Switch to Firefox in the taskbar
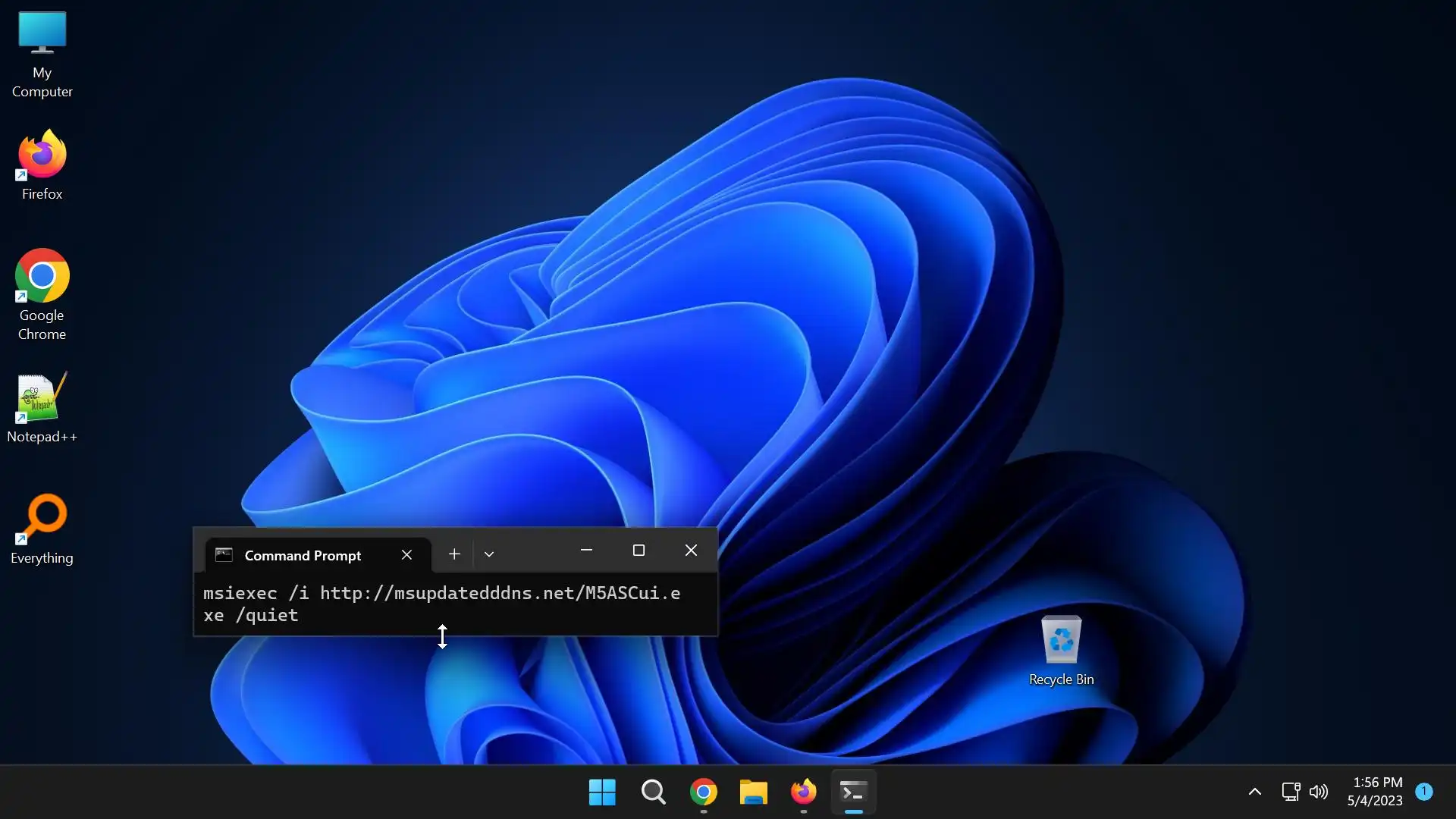1456x819 pixels. 803,792
